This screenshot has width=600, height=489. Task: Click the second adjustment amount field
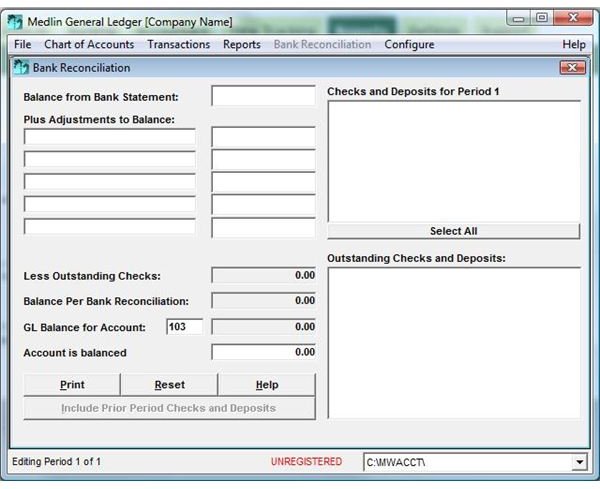[264, 160]
